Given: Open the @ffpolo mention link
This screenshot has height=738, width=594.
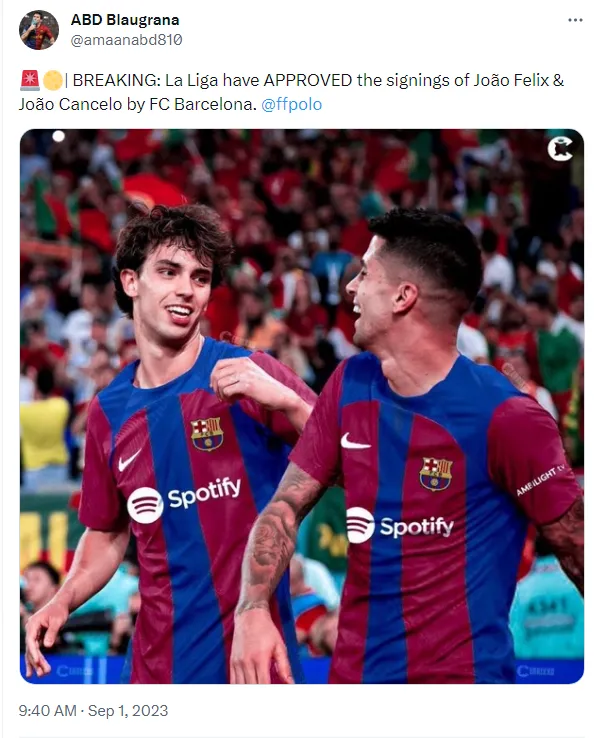Looking at the screenshot, I should [291, 104].
